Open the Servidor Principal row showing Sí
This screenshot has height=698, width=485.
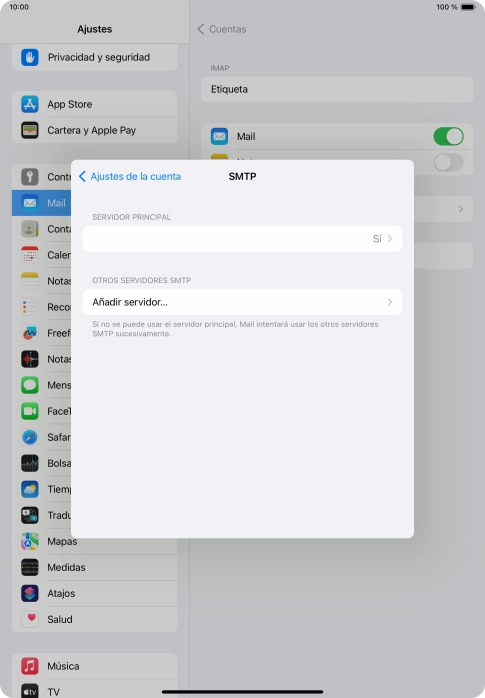pyautogui.click(x=242, y=239)
